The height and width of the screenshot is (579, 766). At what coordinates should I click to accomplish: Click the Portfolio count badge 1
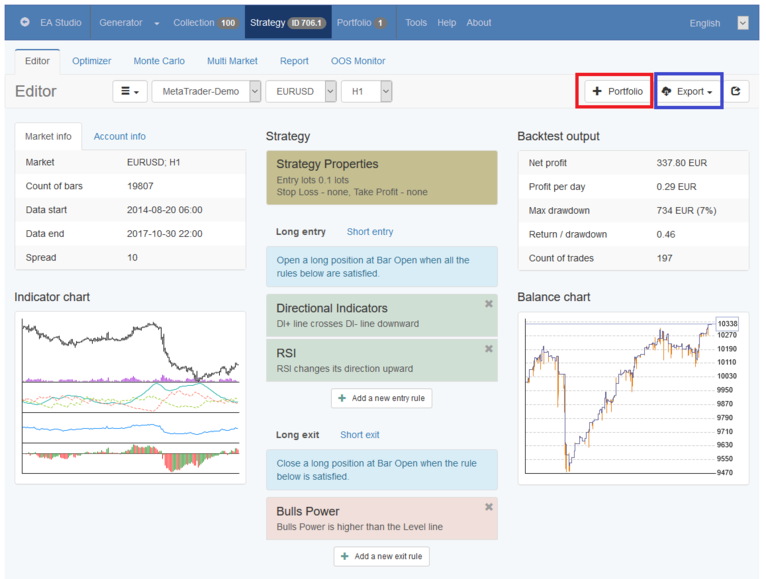[380, 23]
